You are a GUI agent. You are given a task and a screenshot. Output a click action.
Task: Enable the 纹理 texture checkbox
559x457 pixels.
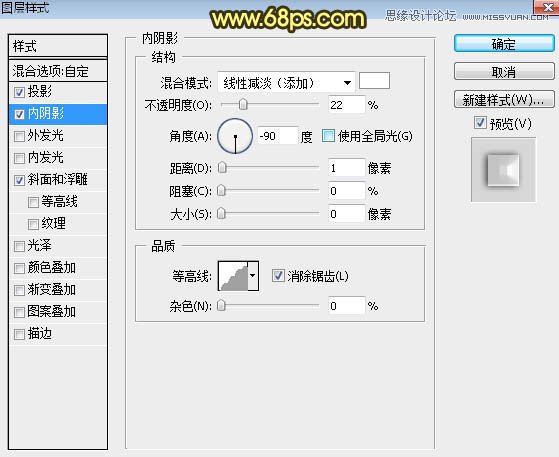point(33,224)
